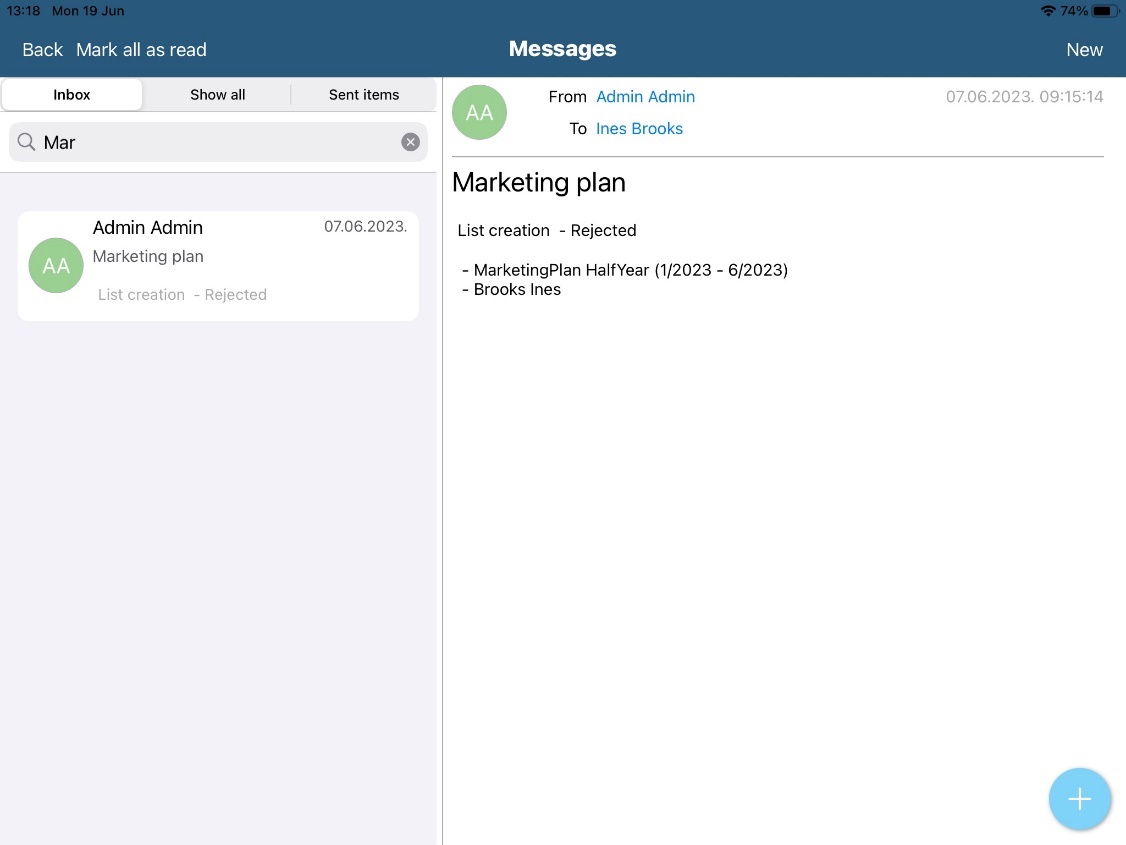Tap the Wi-Fi icon in the status bar
The height and width of the screenshot is (845, 1126).
pos(1048,11)
